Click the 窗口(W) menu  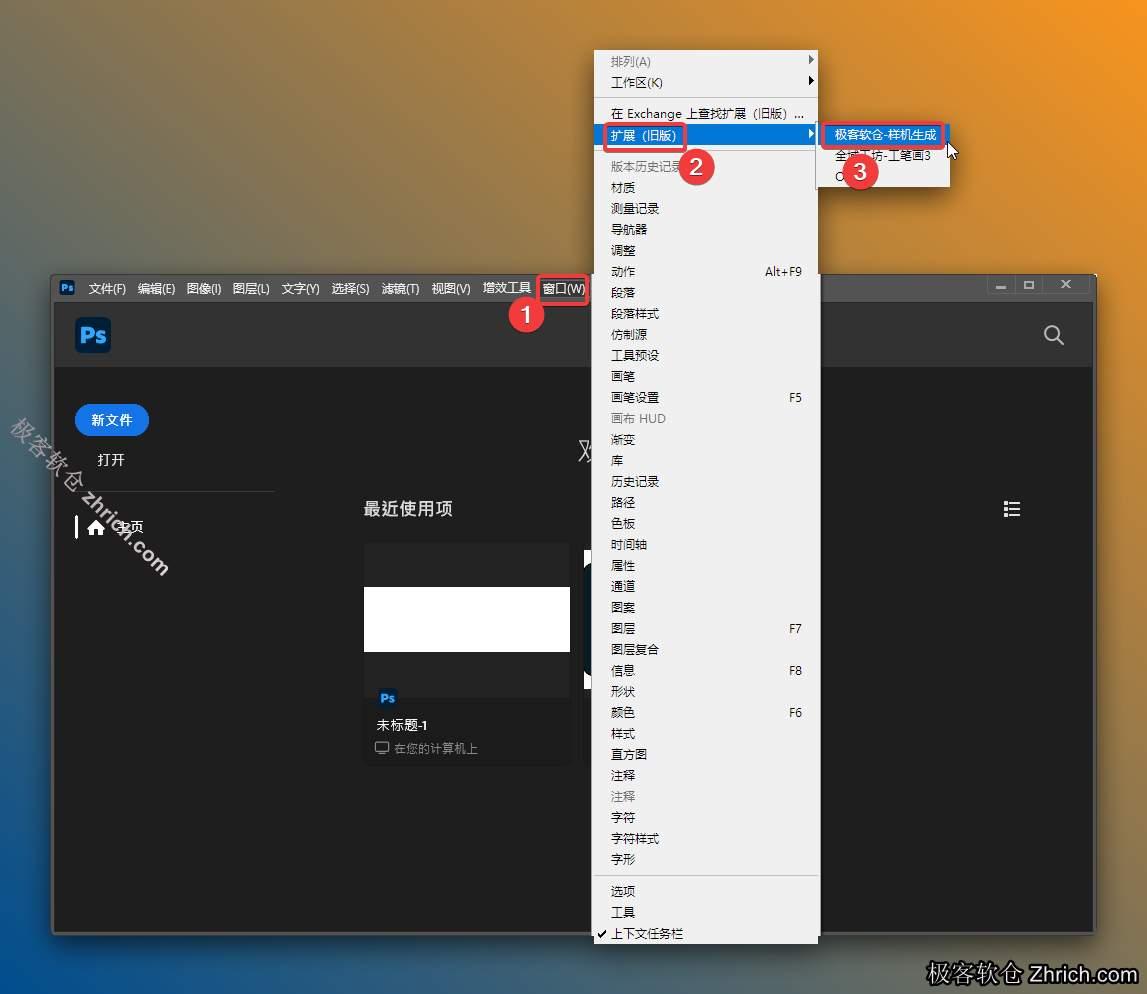(563, 289)
